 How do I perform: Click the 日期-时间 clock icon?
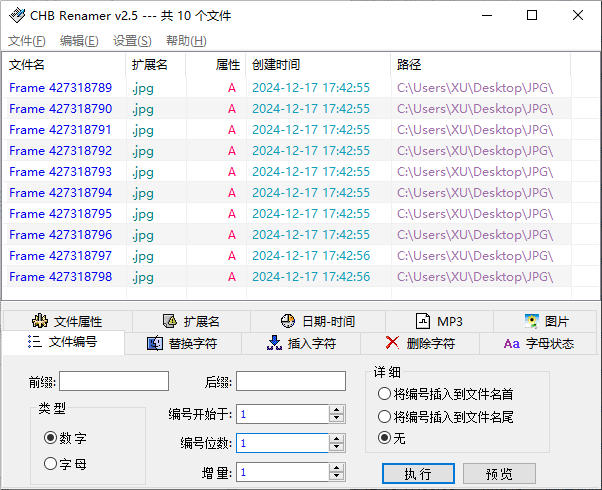point(288,322)
